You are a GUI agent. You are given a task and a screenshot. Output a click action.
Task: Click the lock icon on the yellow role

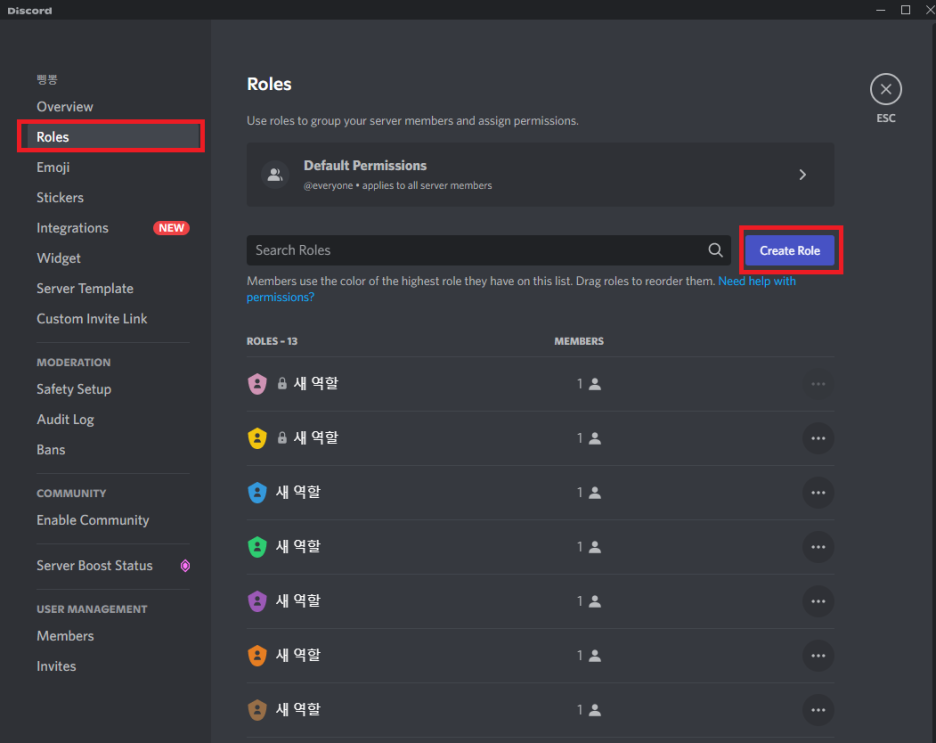pos(282,438)
